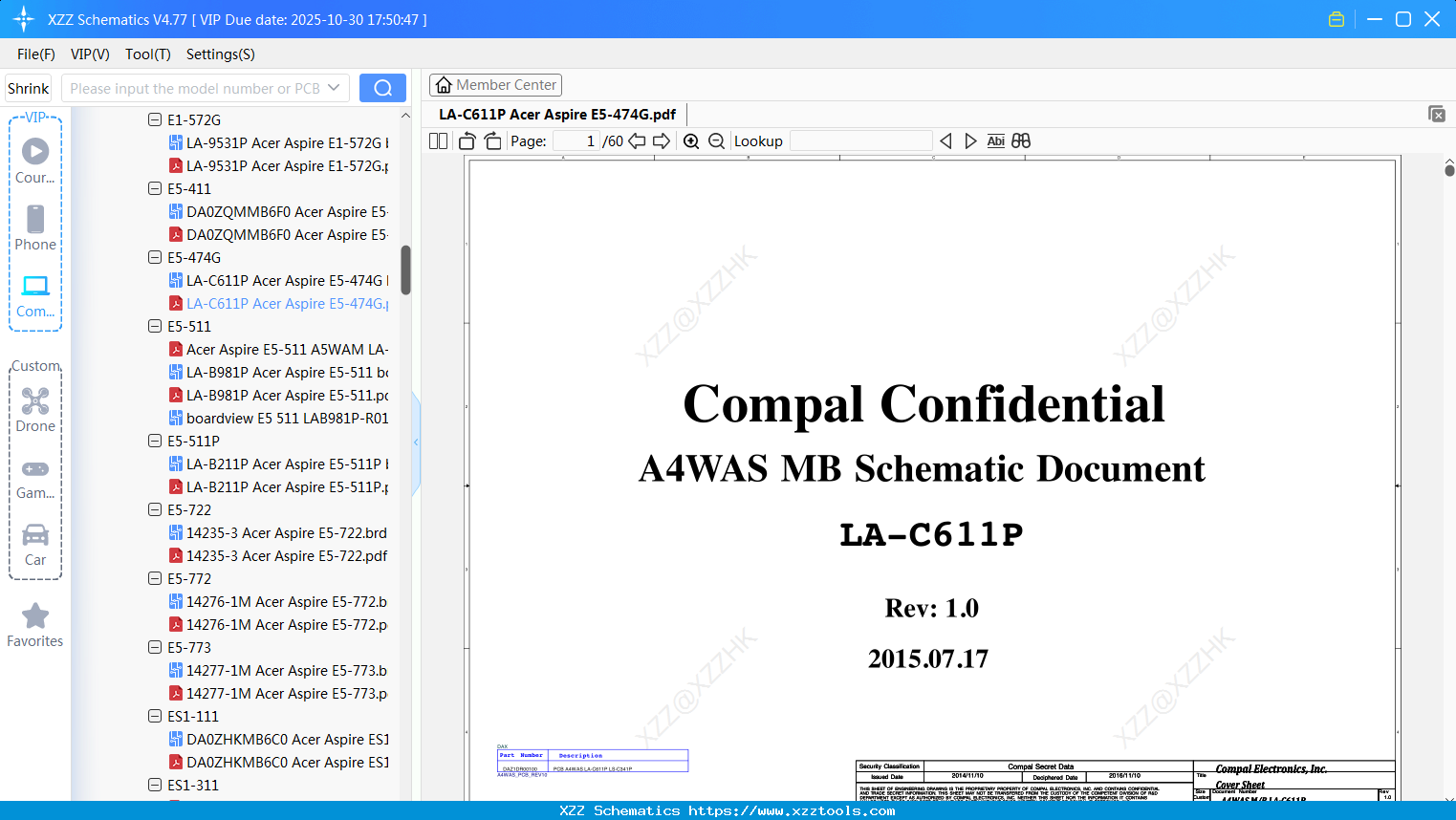1456x820 pixels.
Task: Maximize the XZZ Schematics window
Action: click(1403, 19)
